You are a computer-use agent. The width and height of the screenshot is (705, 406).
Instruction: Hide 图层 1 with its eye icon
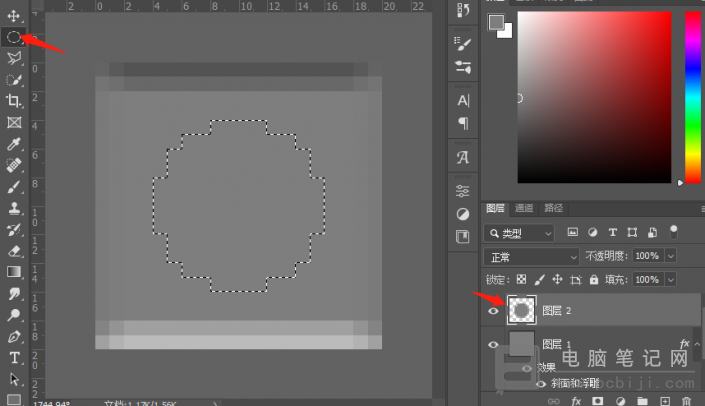493,344
